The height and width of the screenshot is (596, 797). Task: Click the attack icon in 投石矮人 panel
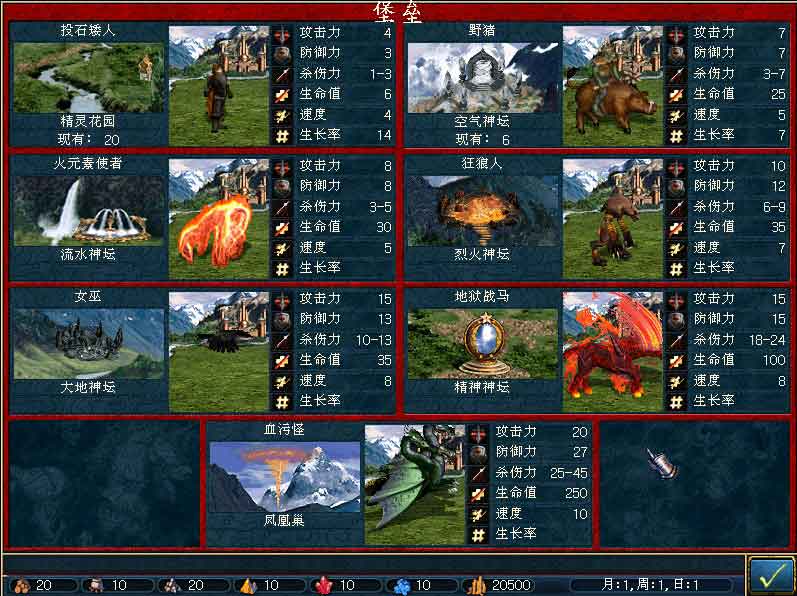point(282,35)
